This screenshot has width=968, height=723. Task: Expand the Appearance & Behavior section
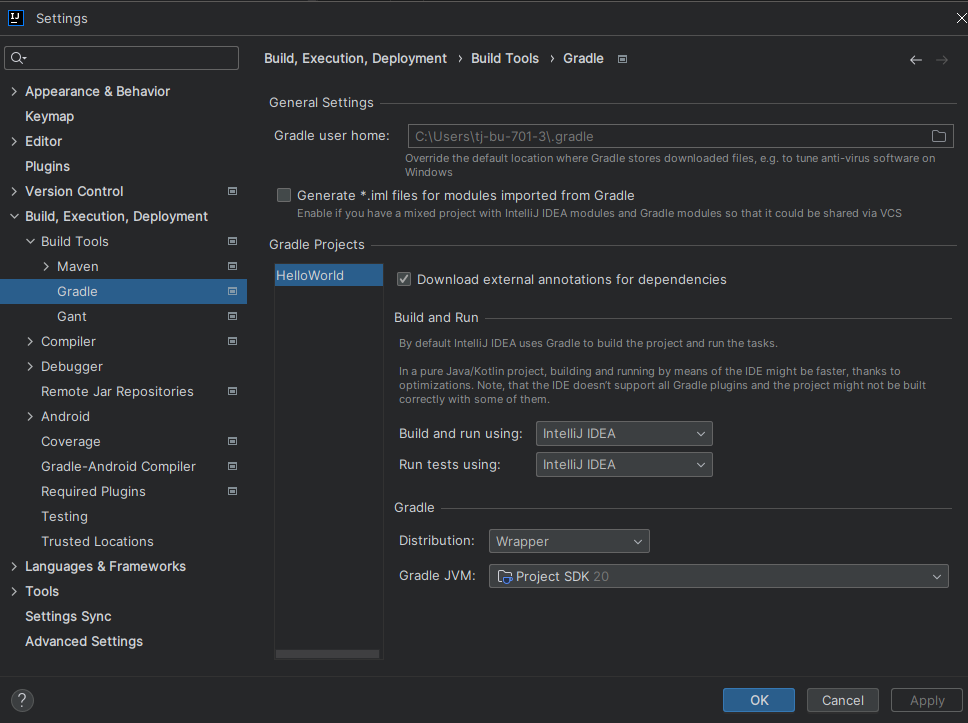[x=14, y=92]
